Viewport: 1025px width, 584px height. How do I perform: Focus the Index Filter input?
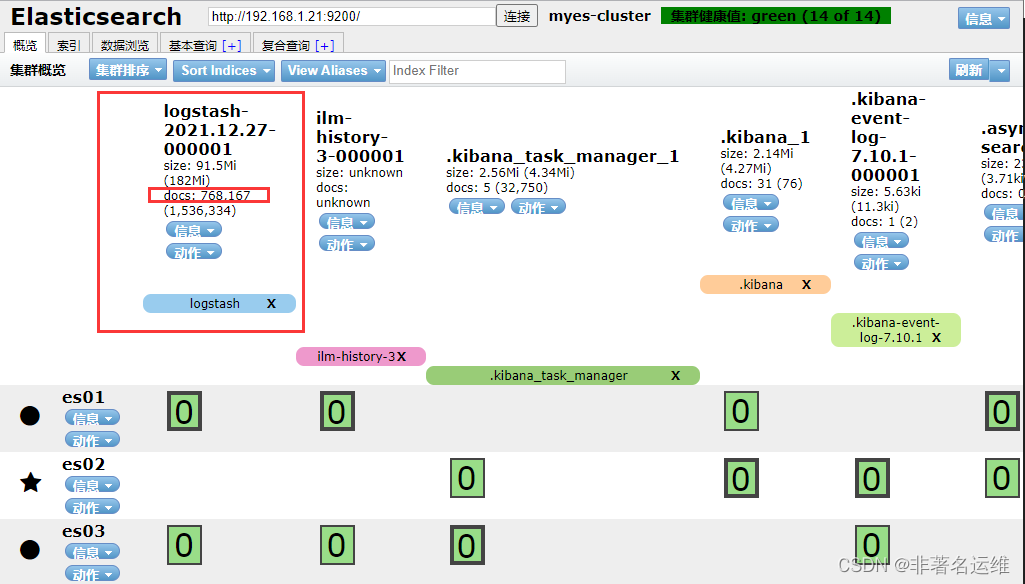477,71
